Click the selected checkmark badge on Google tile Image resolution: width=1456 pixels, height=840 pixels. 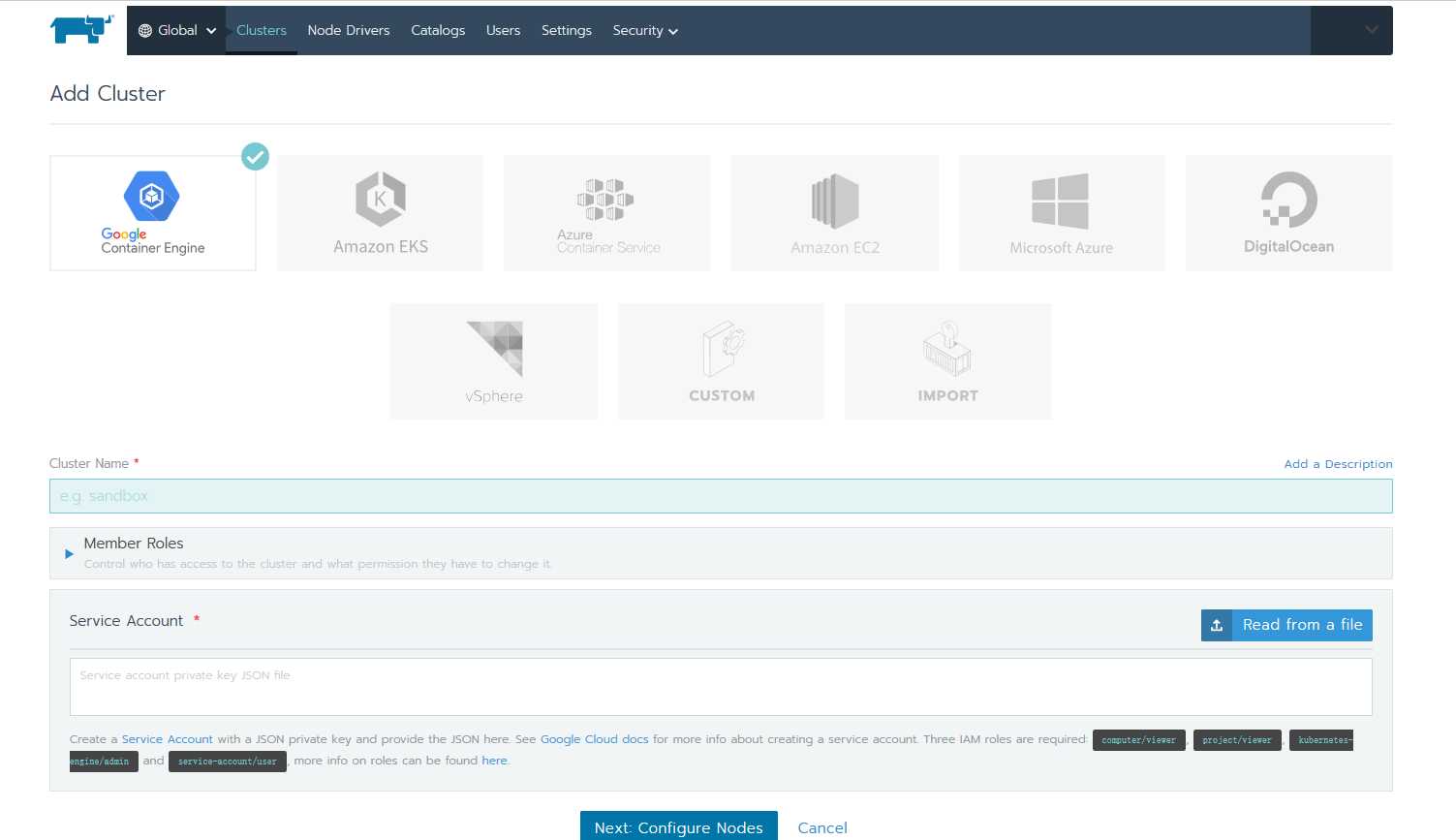pos(255,156)
